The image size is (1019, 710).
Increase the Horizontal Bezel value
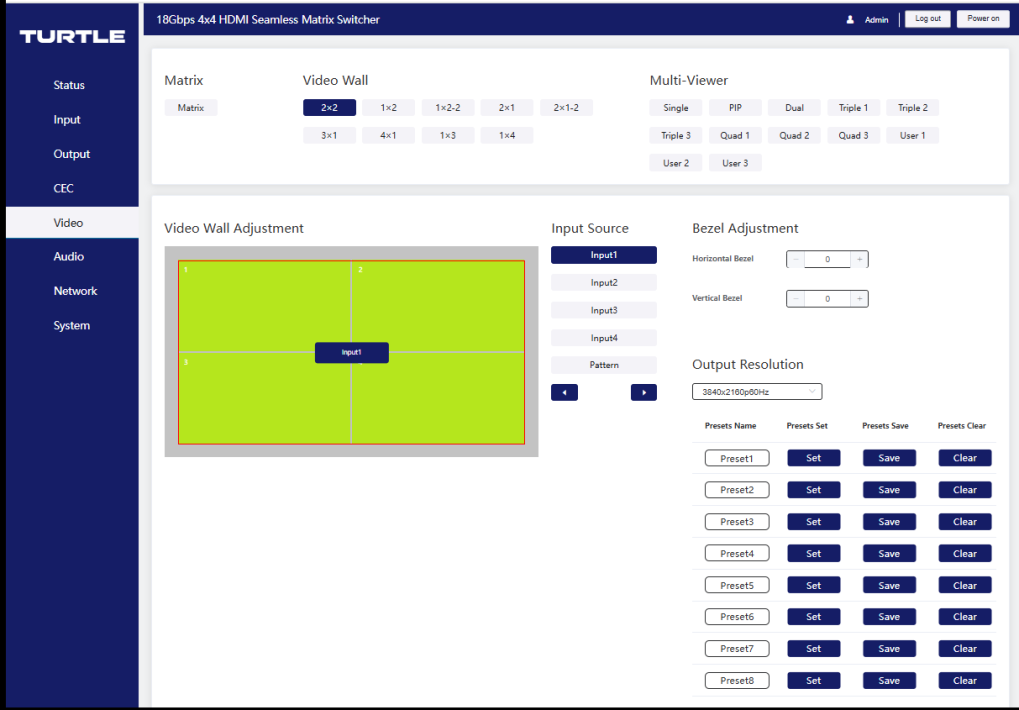(858, 259)
